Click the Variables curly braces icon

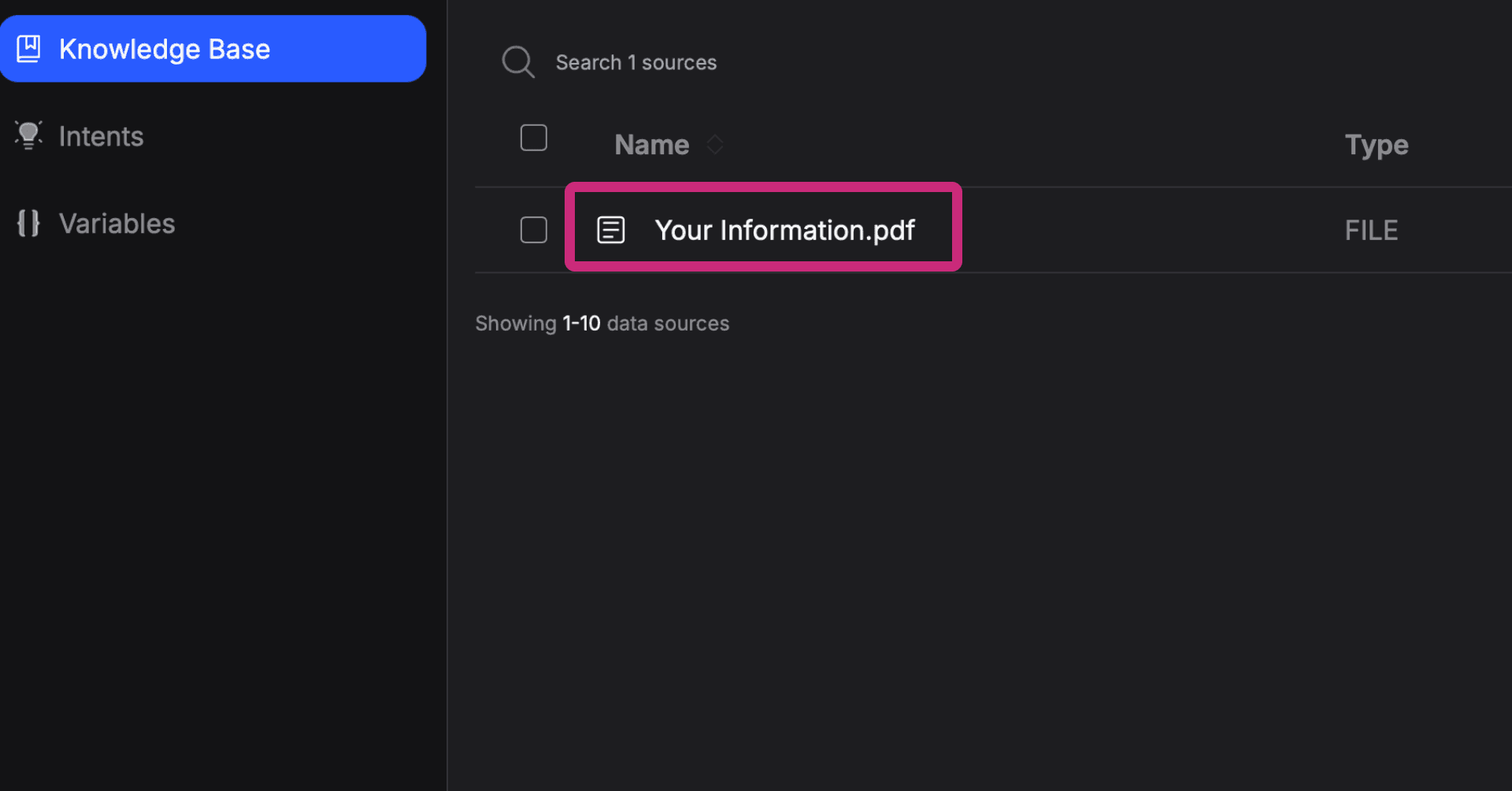[28, 223]
